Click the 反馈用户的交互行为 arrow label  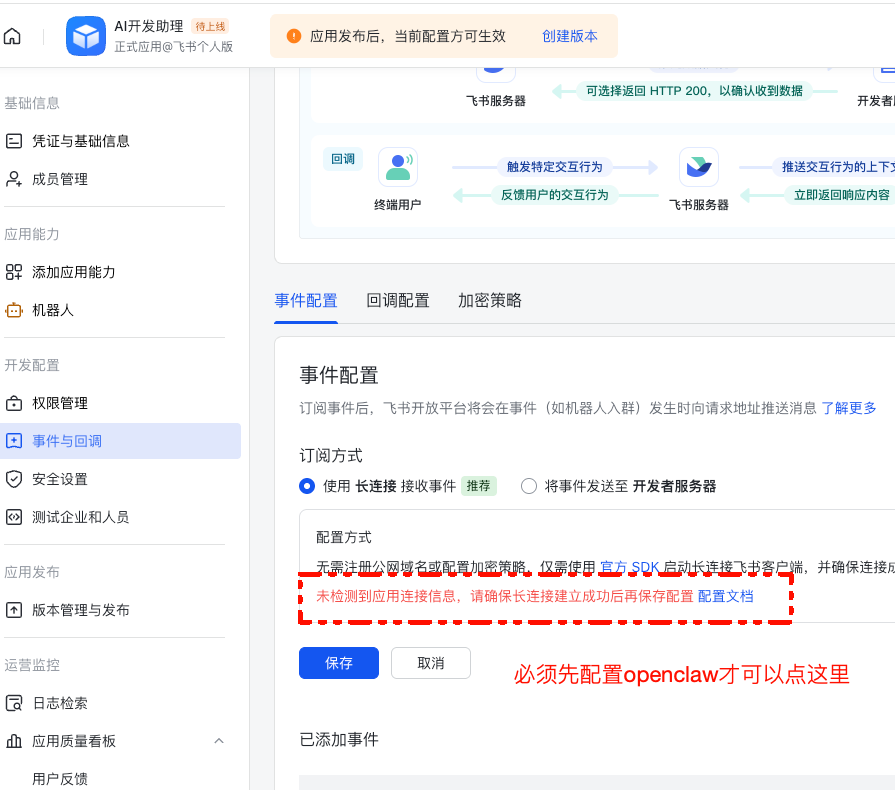tap(554, 195)
